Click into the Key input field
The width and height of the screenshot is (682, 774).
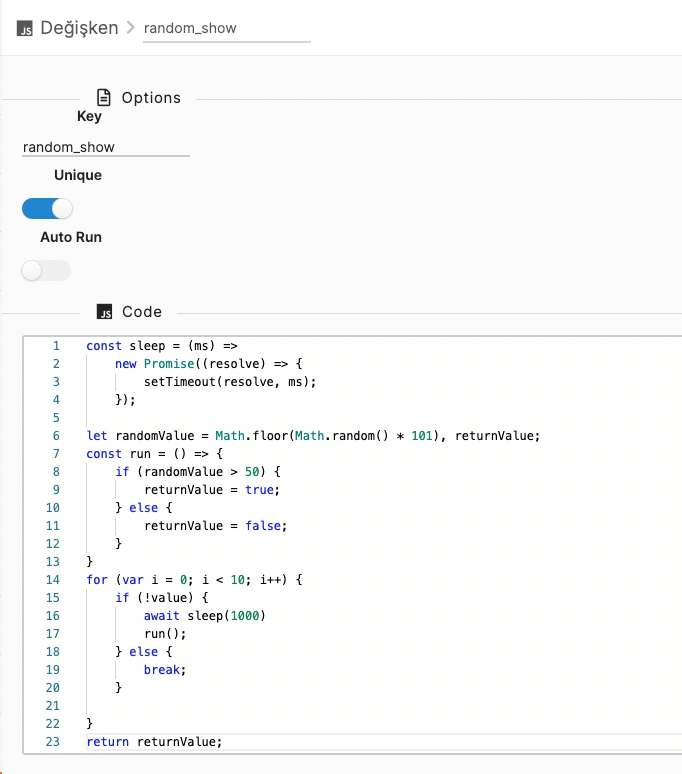point(105,146)
